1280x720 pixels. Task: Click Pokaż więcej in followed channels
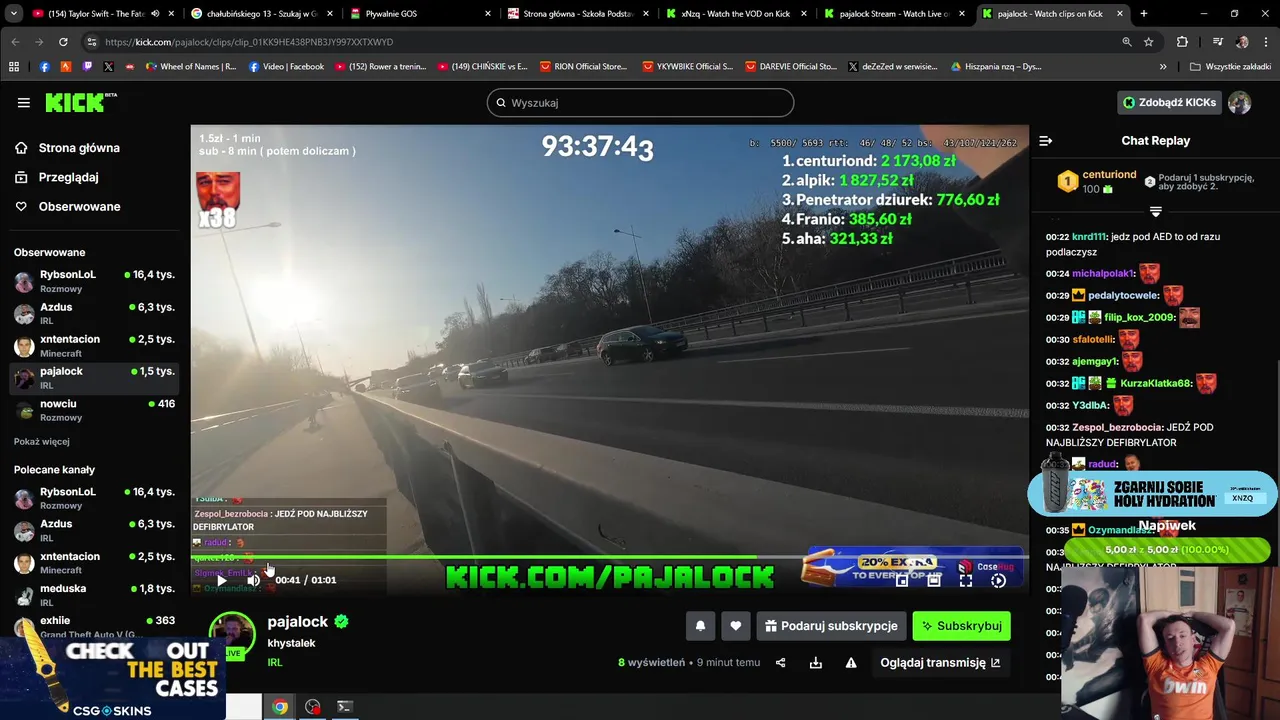[x=42, y=441]
